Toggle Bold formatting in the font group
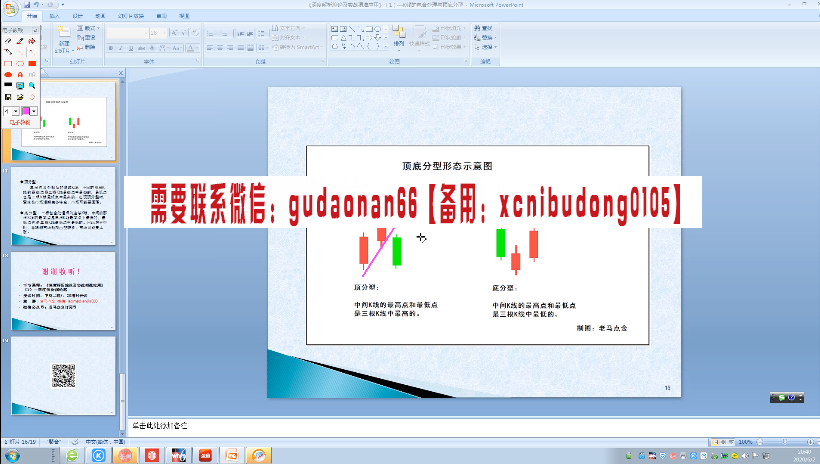Viewport: 820px width, 464px height. 109,47
